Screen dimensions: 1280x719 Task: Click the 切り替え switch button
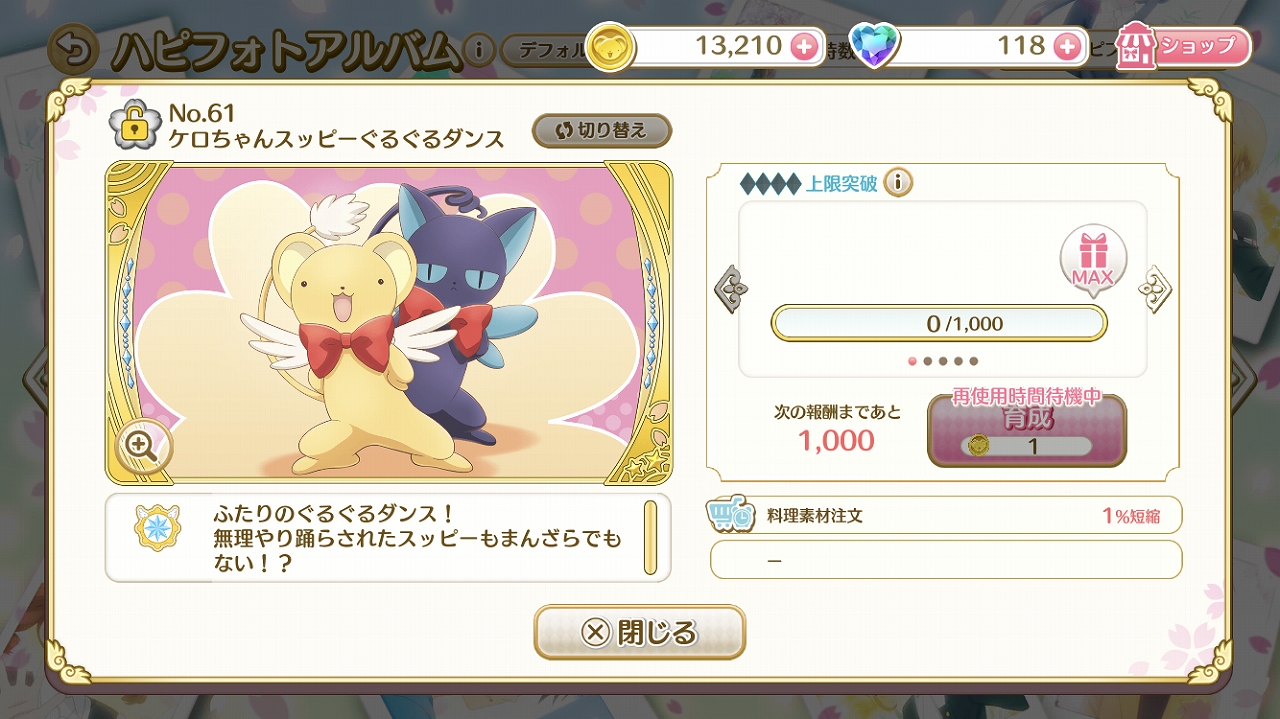[602, 130]
